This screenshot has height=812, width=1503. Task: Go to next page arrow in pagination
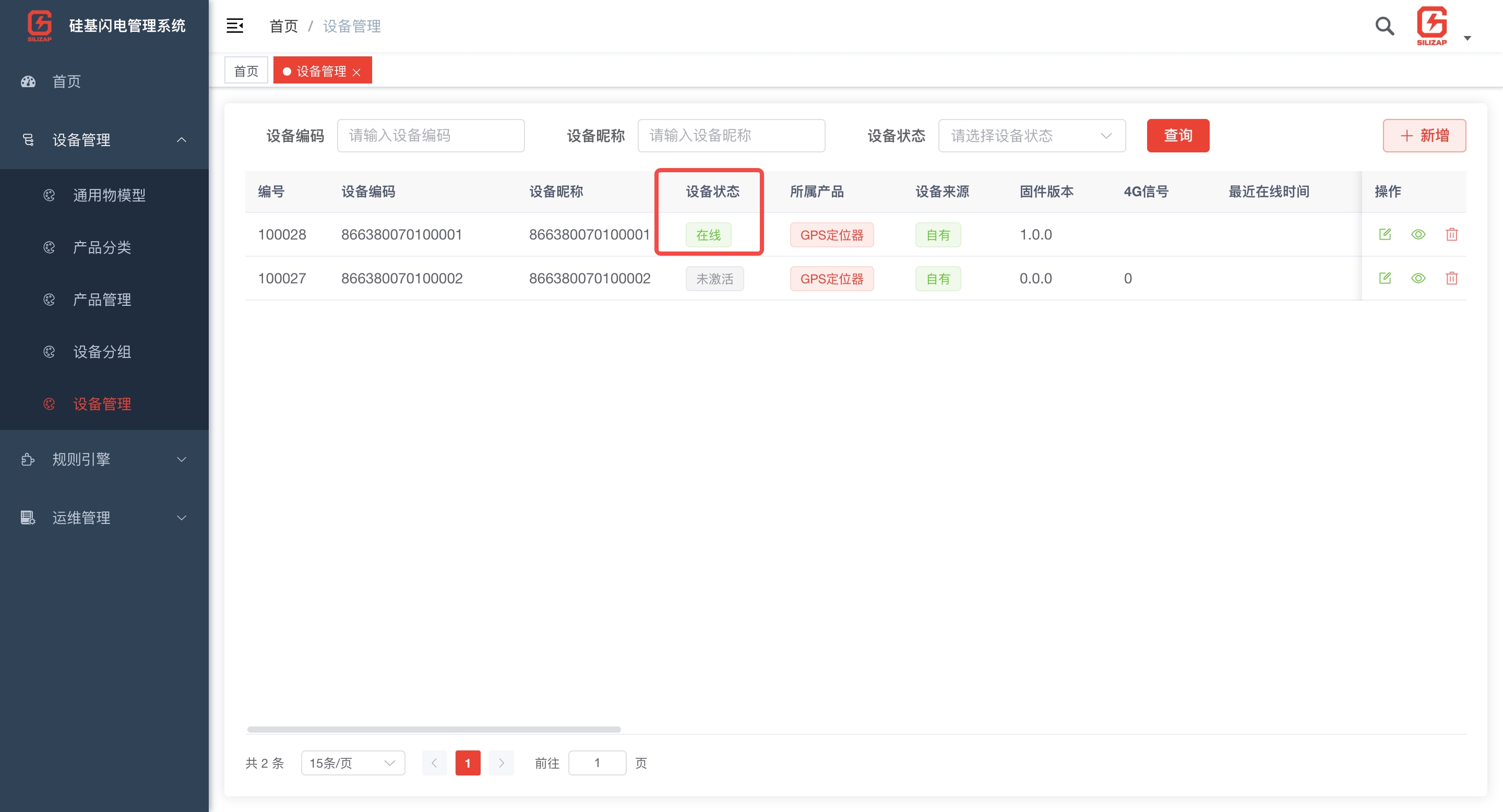click(501, 763)
